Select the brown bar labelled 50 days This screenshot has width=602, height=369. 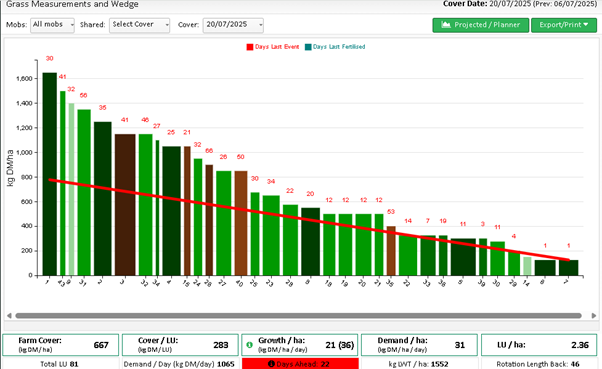coord(241,223)
